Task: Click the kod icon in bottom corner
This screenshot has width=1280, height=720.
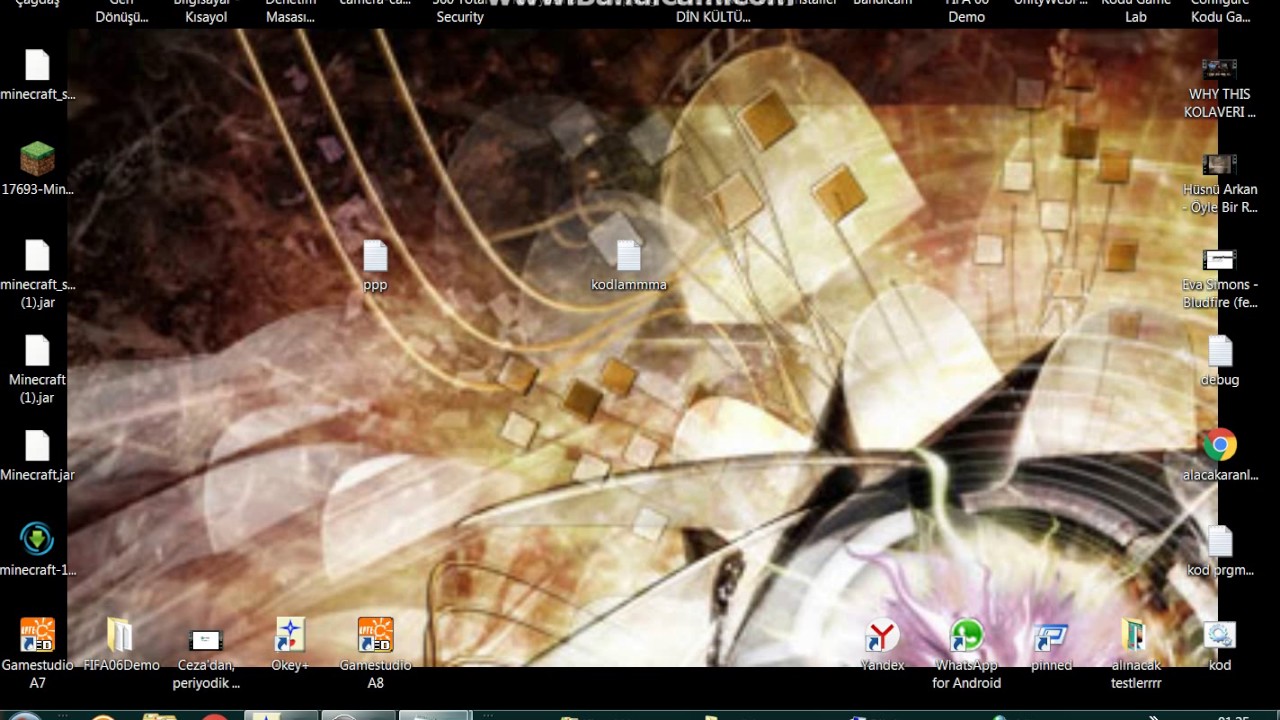Action: tap(1220, 635)
